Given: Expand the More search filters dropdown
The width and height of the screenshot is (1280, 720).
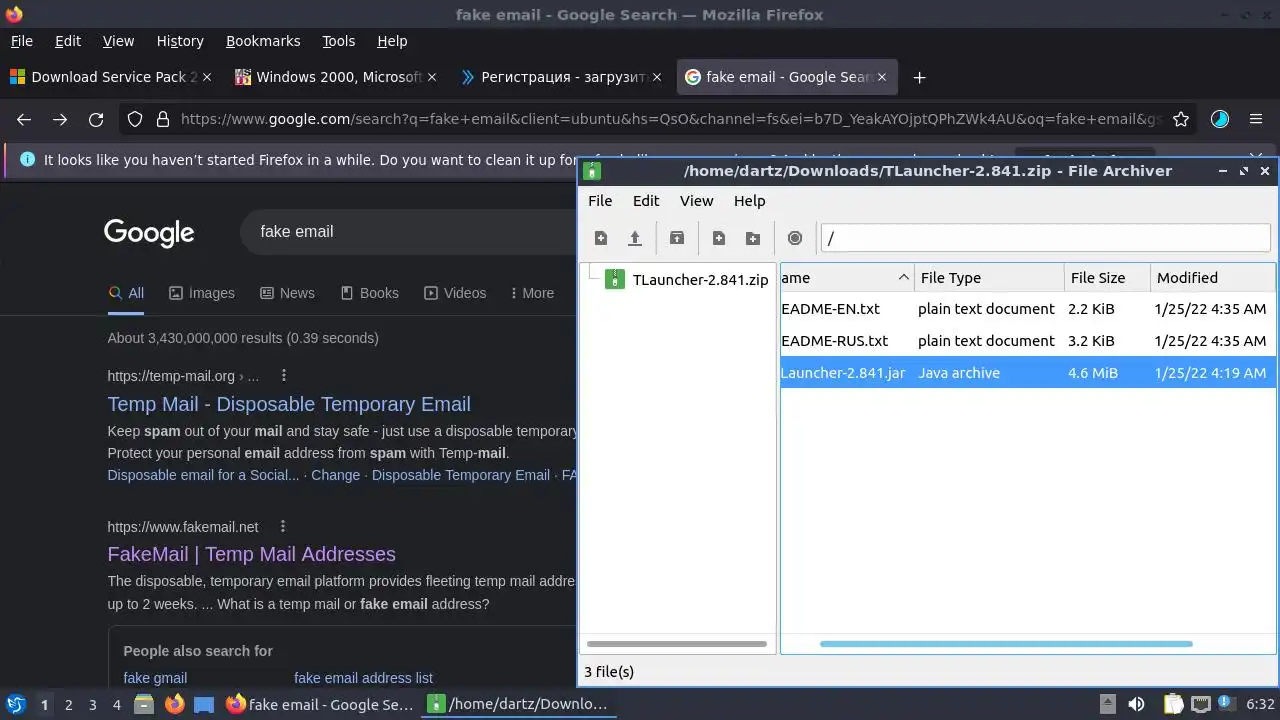Looking at the screenshot, I should tap(531, 293).
